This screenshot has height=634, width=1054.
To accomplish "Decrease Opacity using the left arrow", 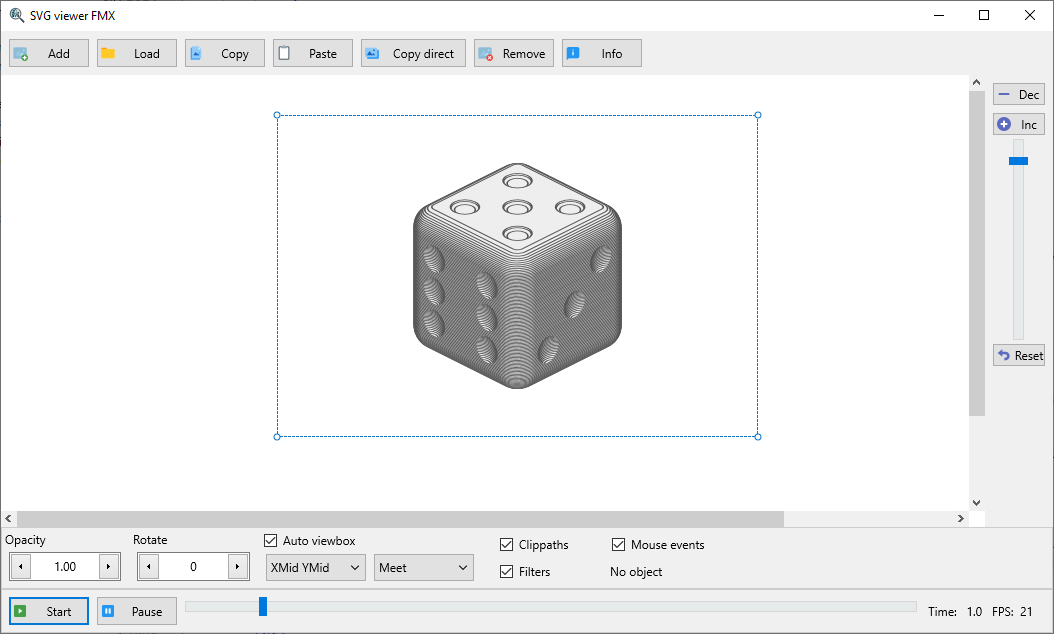I will pos(21,567).
